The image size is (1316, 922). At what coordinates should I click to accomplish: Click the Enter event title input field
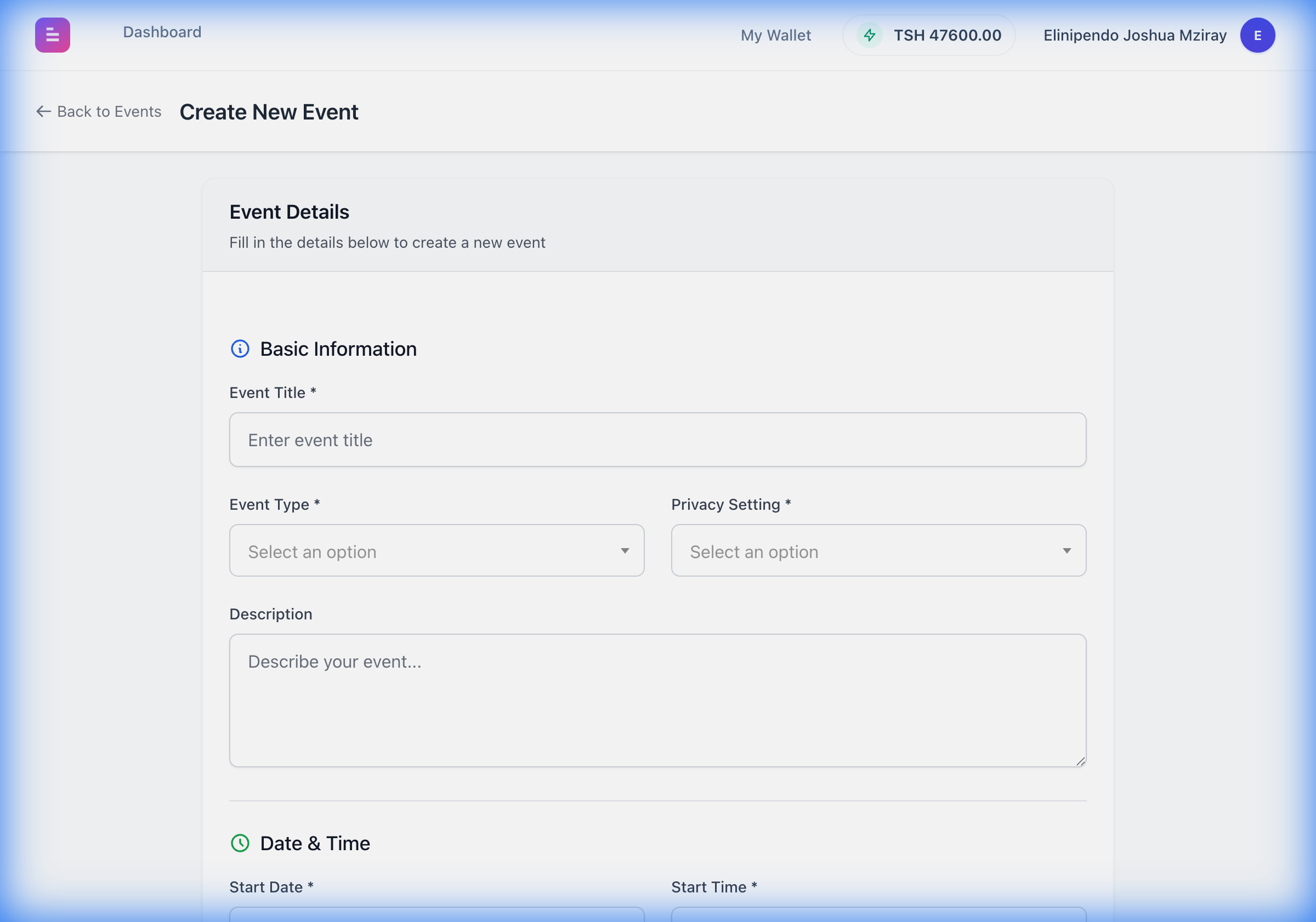(657, 440)
